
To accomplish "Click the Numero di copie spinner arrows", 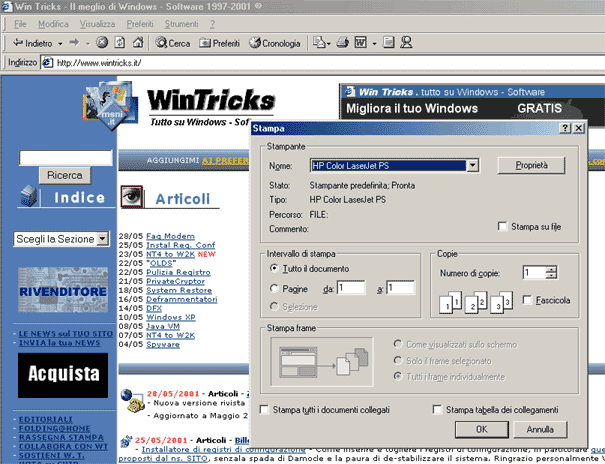I will 552,273.
